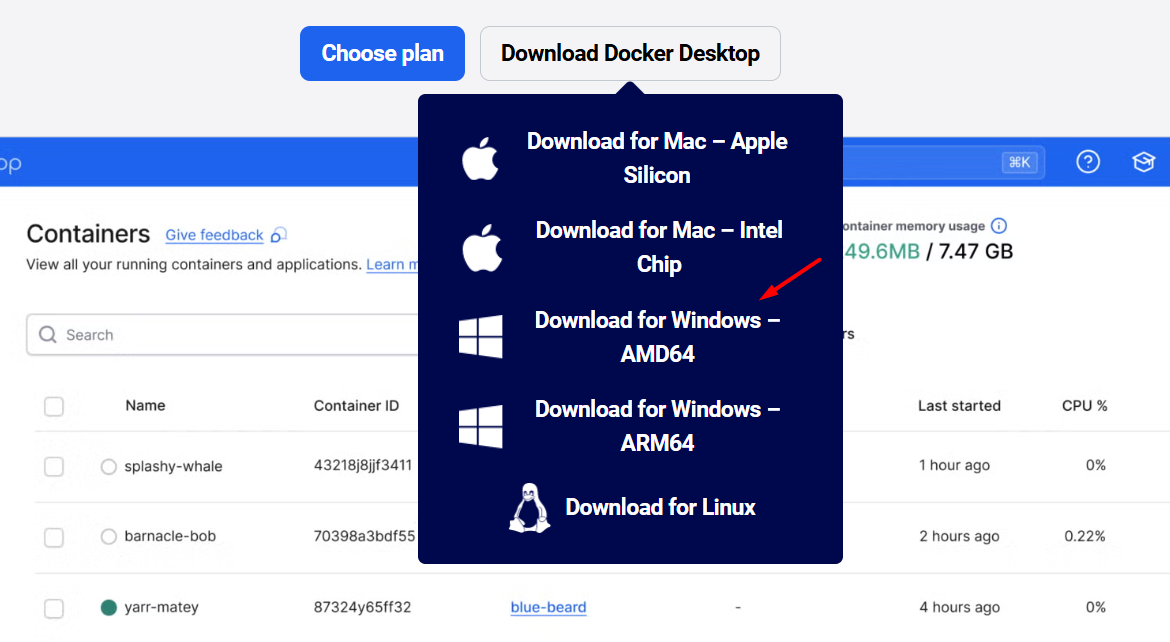Open the learning center graduation cap icon
1170x642 pixels.
1143,161
